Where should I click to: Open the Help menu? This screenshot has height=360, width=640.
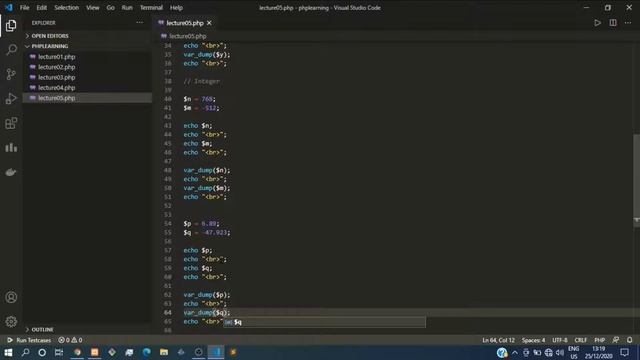[176, 7]
